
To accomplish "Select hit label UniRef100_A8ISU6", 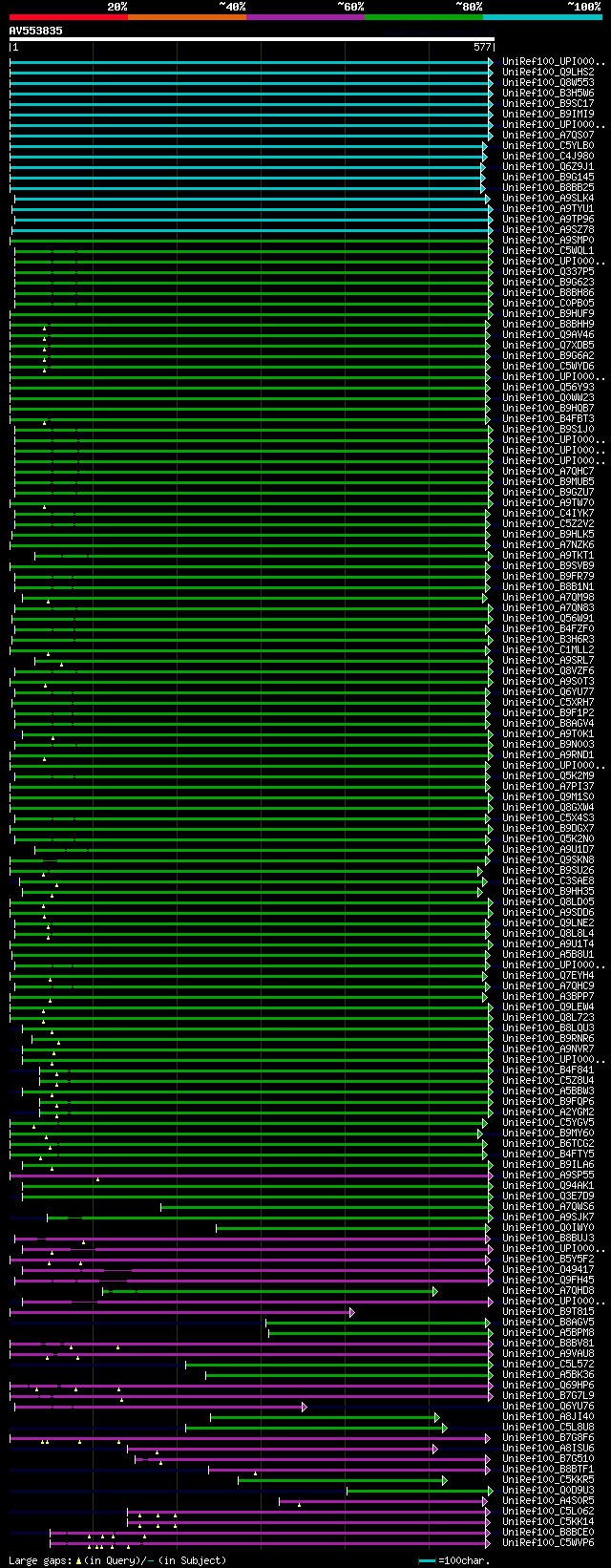I will tap(548, 1448).
